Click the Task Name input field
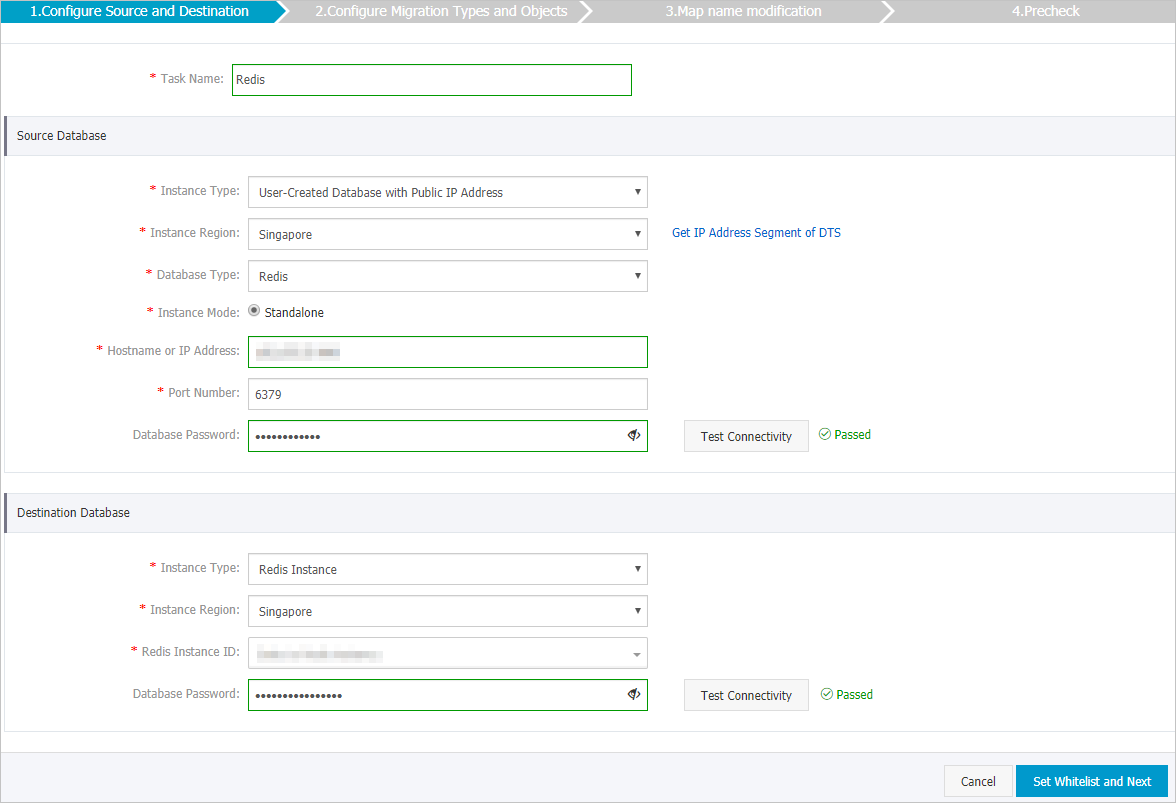1176x803 pixels. coord(431,79)
